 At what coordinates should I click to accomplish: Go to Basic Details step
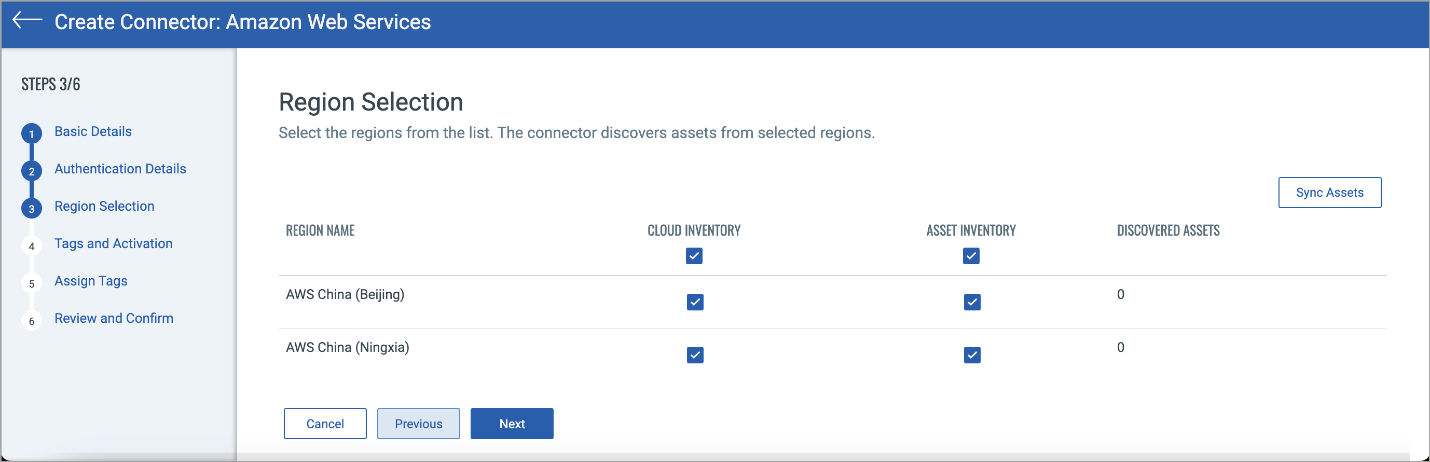pyautogui.click(x=93, y=131)
